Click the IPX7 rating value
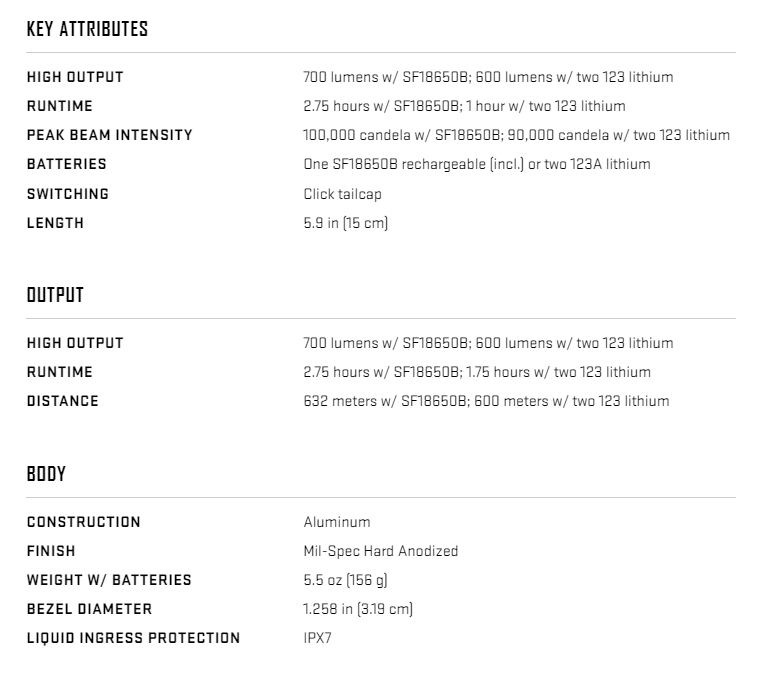This screenshot has width=761, height=679. pos(317,638)
